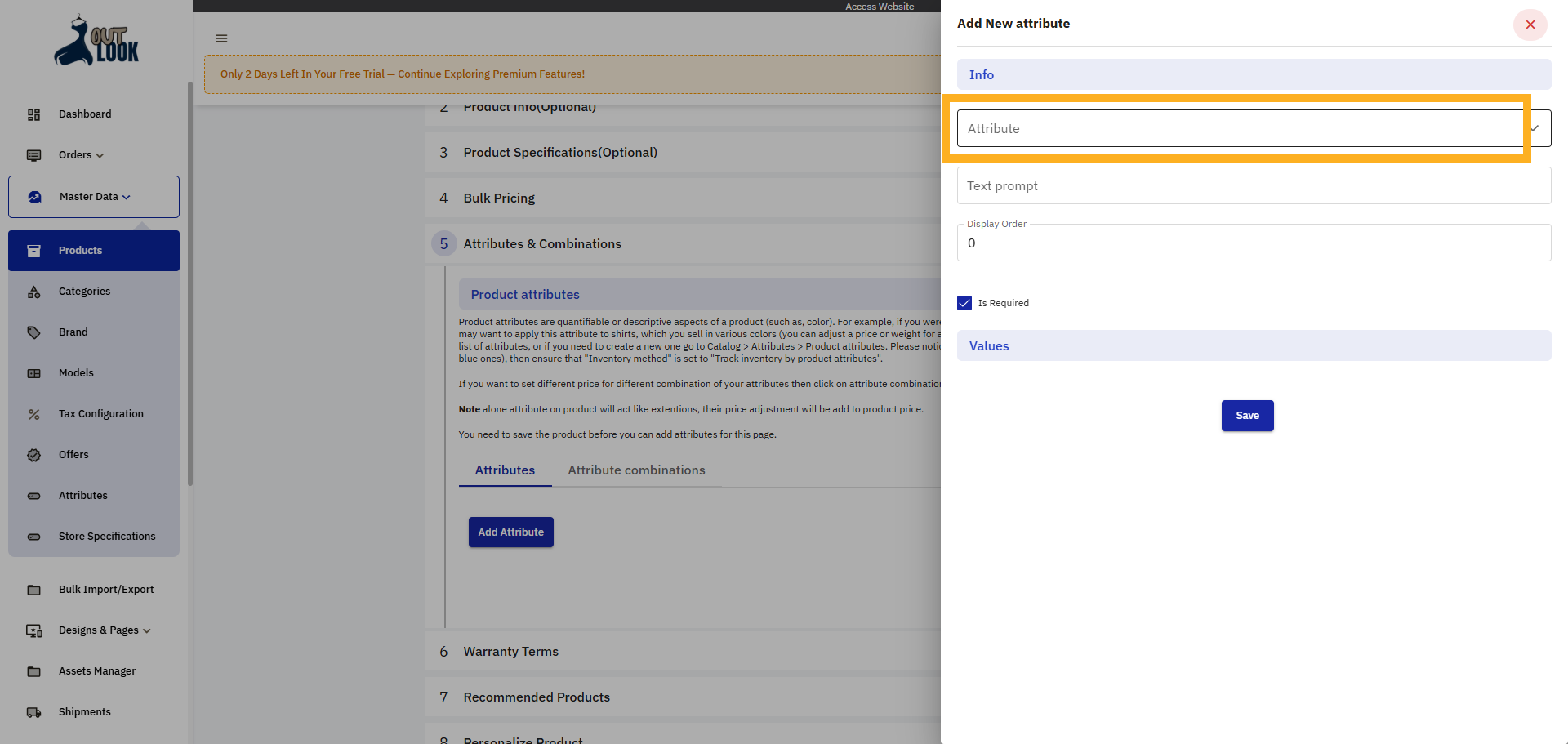Click the Save button
Image resolution: width=1568 pixels, height=744 pixels.
(x=1247, y=416)
